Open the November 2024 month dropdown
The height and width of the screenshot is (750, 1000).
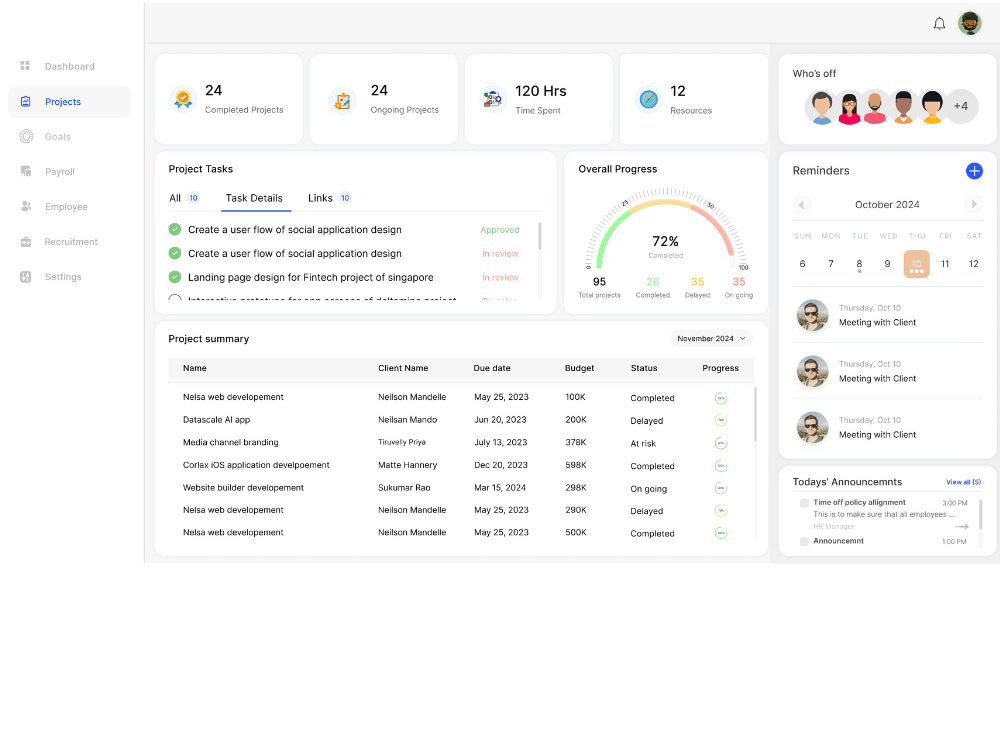711,339
